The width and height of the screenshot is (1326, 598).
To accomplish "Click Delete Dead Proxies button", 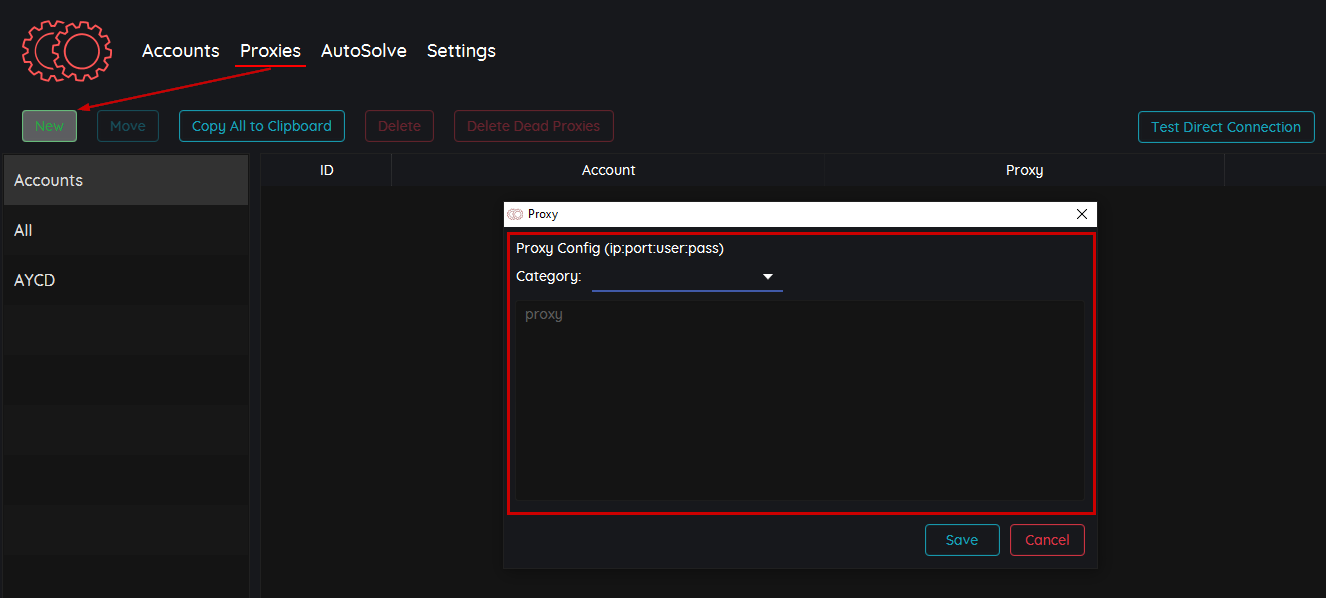I will click(x=533, y=126).
